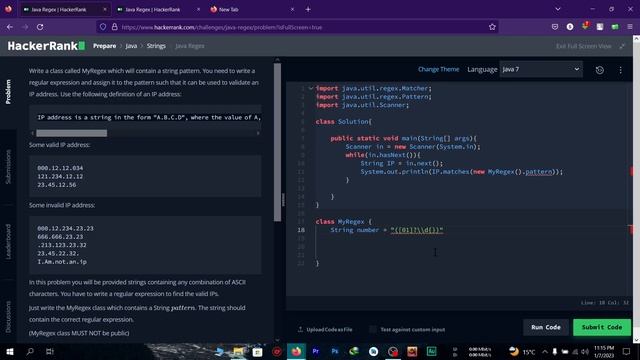Open Adobe Photoshop from taskbar
This screenshot has width=640, height=360.
pyautogui.click(x=335, y=351)
